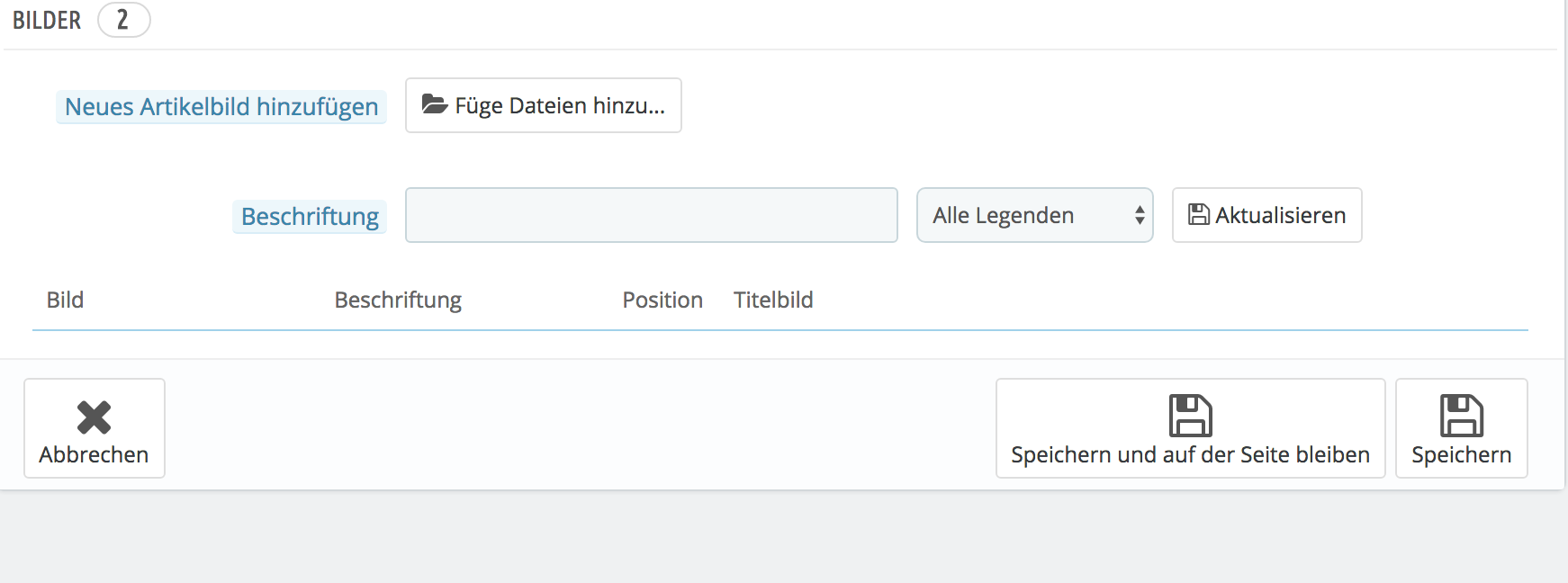Click the Neues Artikelbild hinzufügen label
Image resolution: width=1568 pixels, height=583 pixels.
221,106
